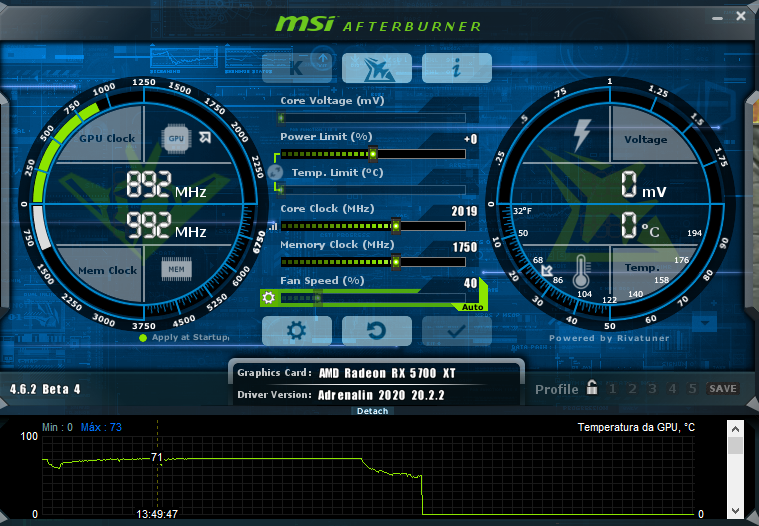Screen dimensions: 759x526
Task: Click the Máx : 73 graph label
Action: click(101, 427)
